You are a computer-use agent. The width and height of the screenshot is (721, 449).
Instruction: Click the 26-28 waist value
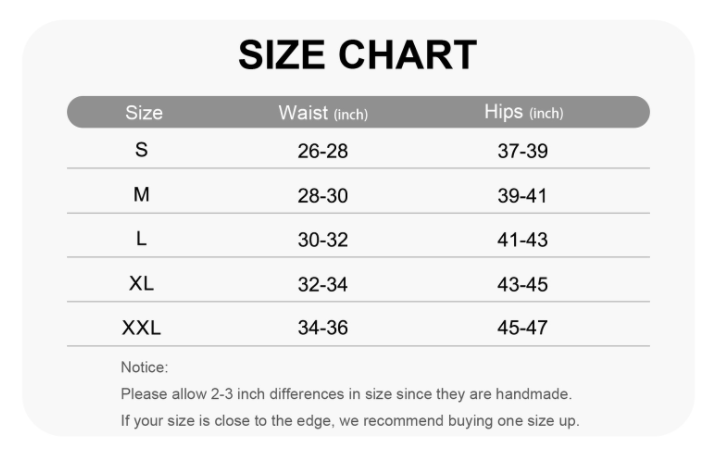(x=322, y=152)
